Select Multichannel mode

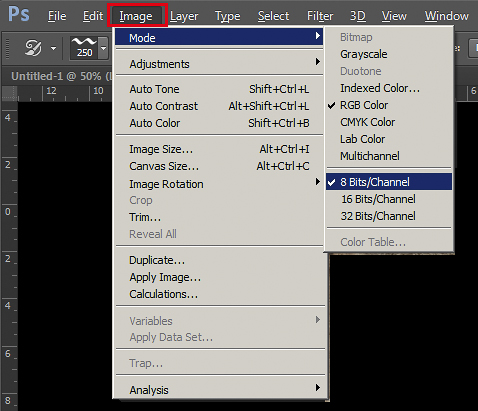(x=389, y=156)
